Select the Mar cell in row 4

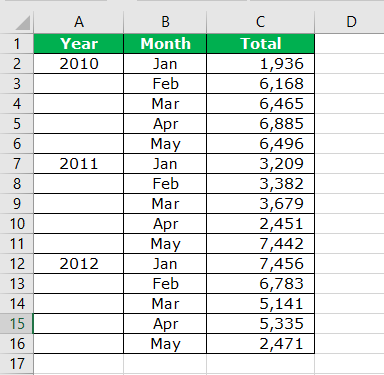tap(165, 104)
